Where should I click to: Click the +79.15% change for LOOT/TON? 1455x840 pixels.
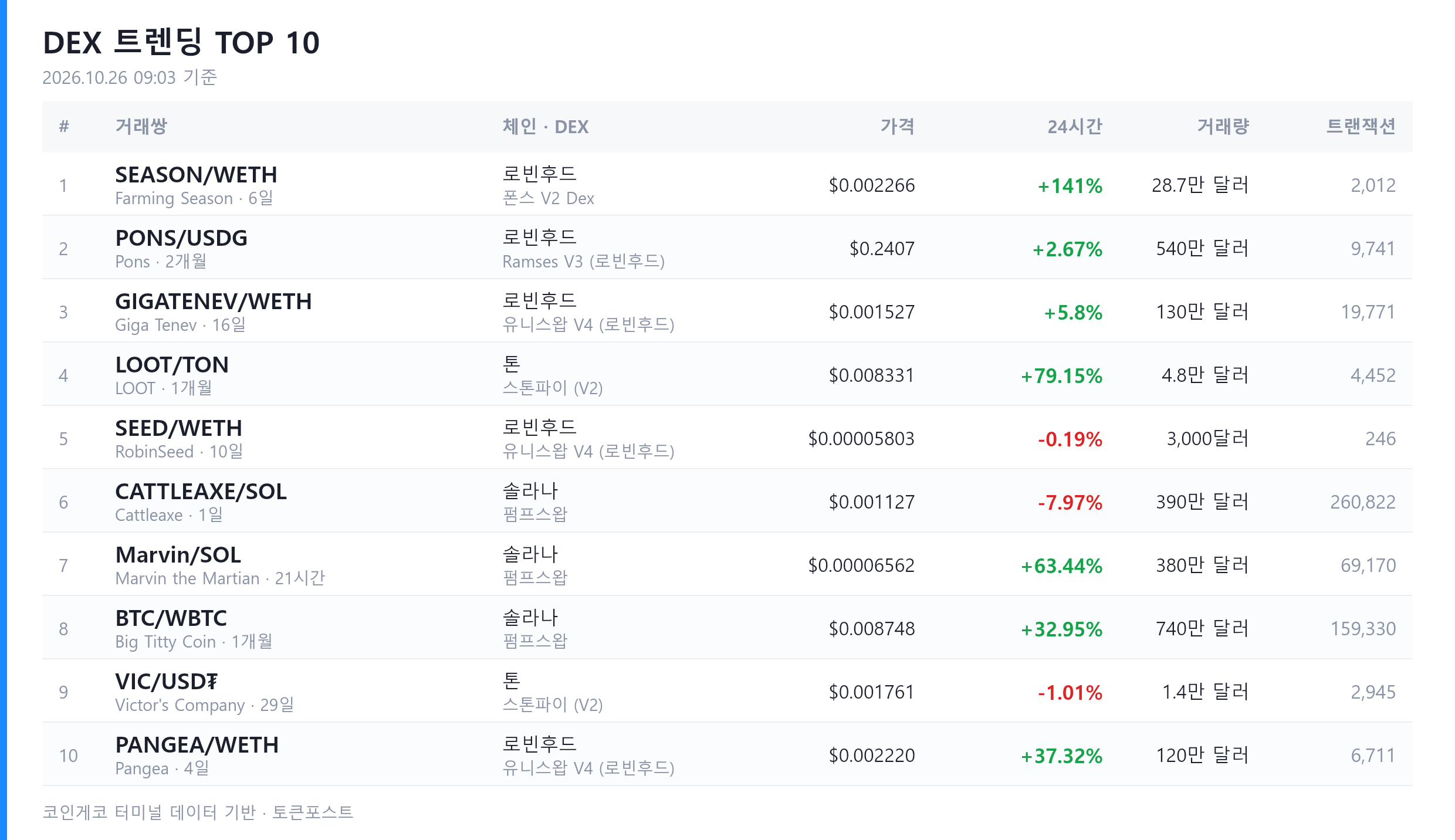click(x=1062, y=376)
